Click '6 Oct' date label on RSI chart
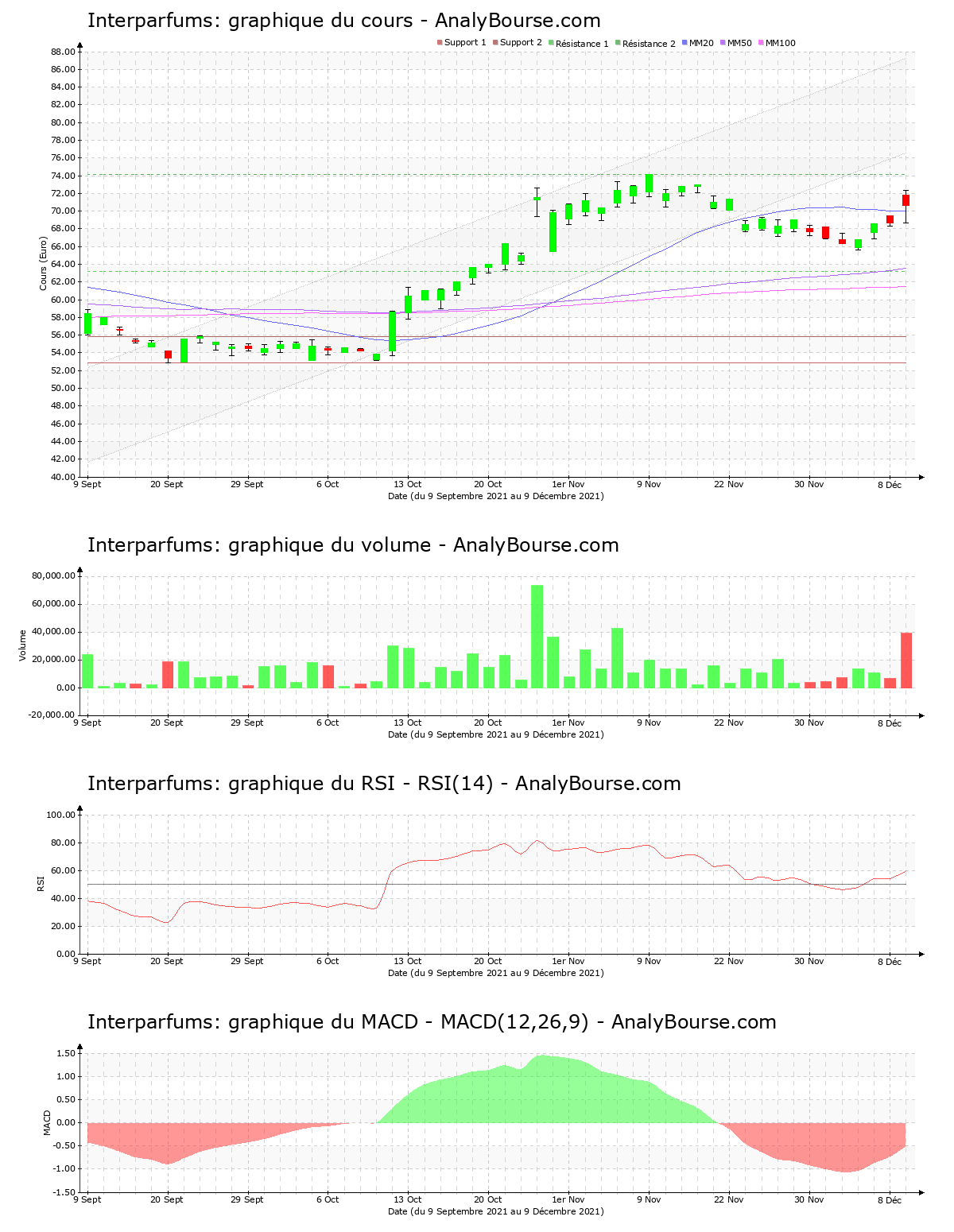 [x=328, y=961]
